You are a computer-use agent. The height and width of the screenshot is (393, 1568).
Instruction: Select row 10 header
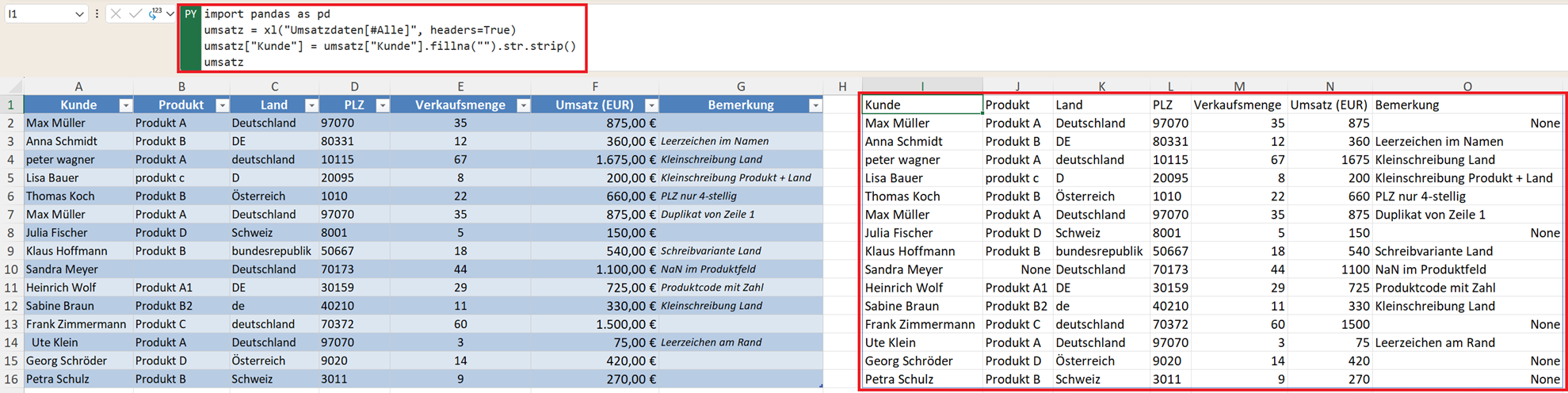pyautogui.click(x=11, y=269)
